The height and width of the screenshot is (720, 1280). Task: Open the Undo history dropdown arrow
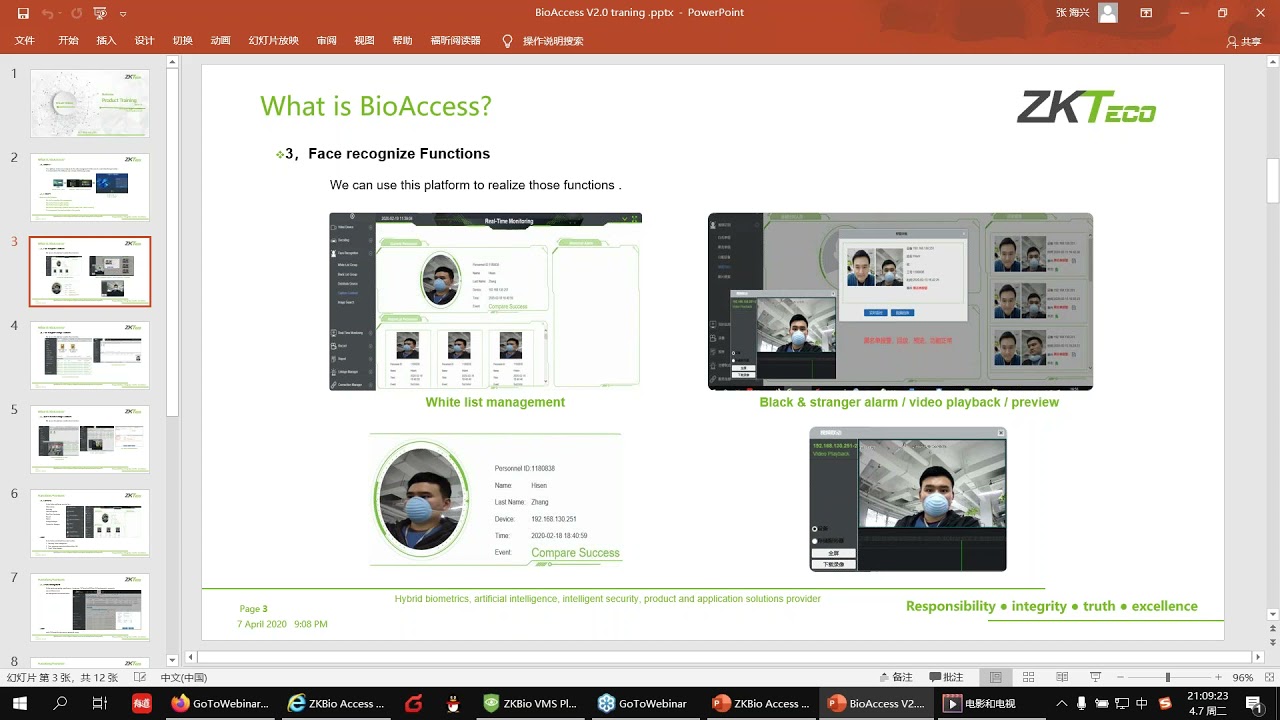(x=62, y=13)
